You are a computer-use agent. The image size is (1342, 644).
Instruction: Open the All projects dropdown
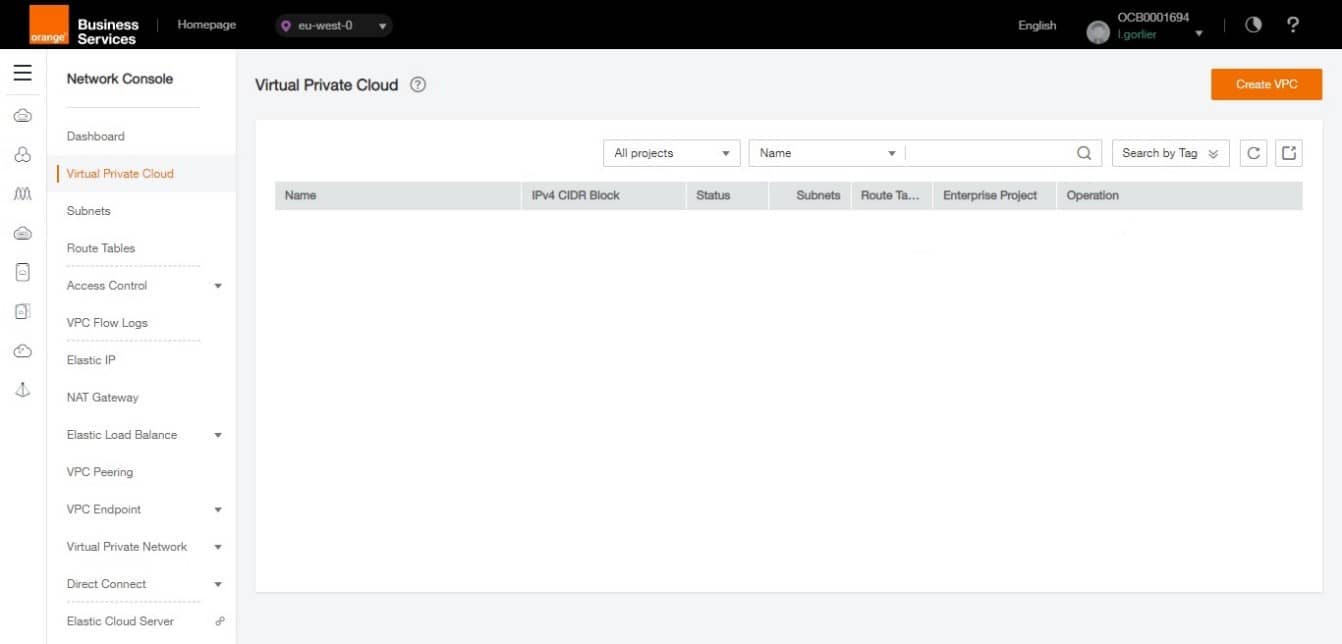672,153
